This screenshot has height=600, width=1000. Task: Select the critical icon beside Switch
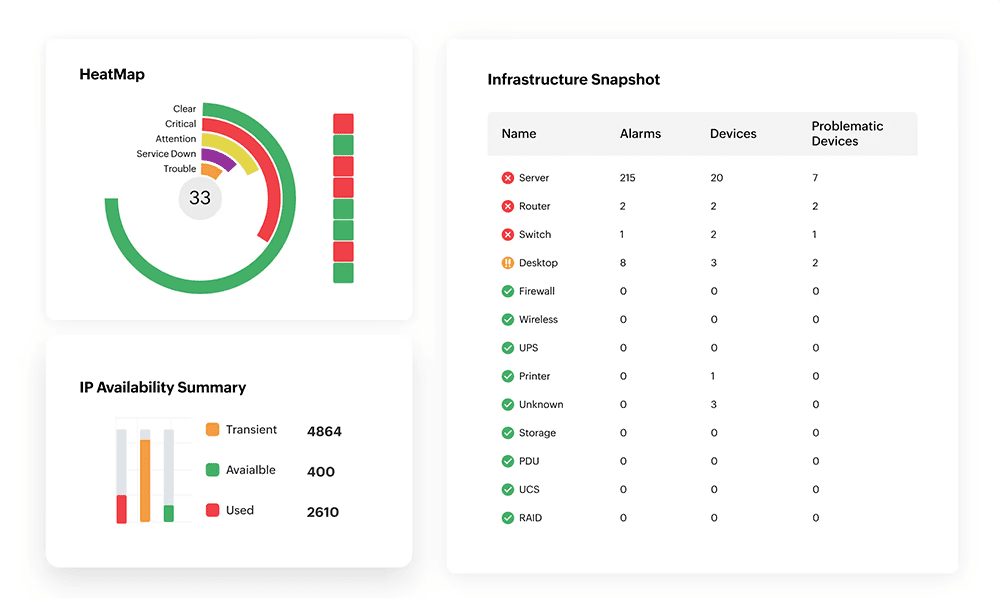pyautogui.click(x=507, y=235)
